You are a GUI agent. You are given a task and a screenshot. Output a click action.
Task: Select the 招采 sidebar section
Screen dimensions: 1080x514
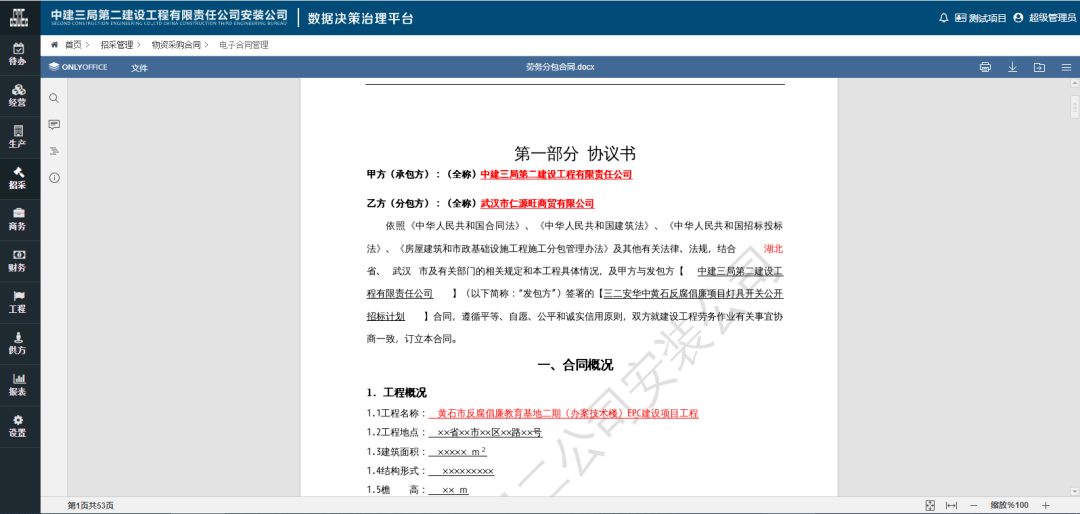click(x=19, y=178)
